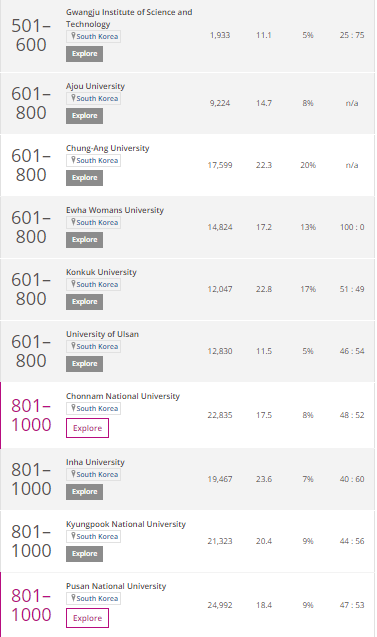Click location pin icon under University of Ulsan
This screenshot has height=637, width=377.
click(73, 346)
